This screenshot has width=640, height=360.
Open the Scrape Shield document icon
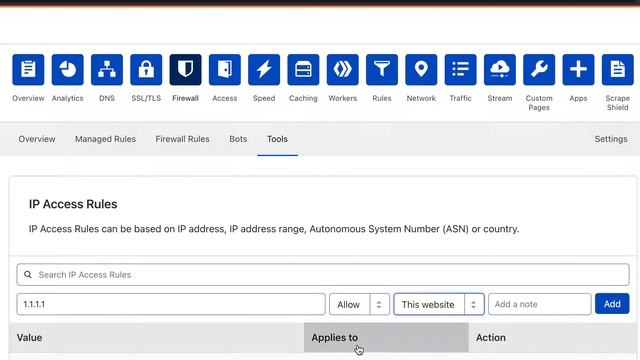(618, 69)
